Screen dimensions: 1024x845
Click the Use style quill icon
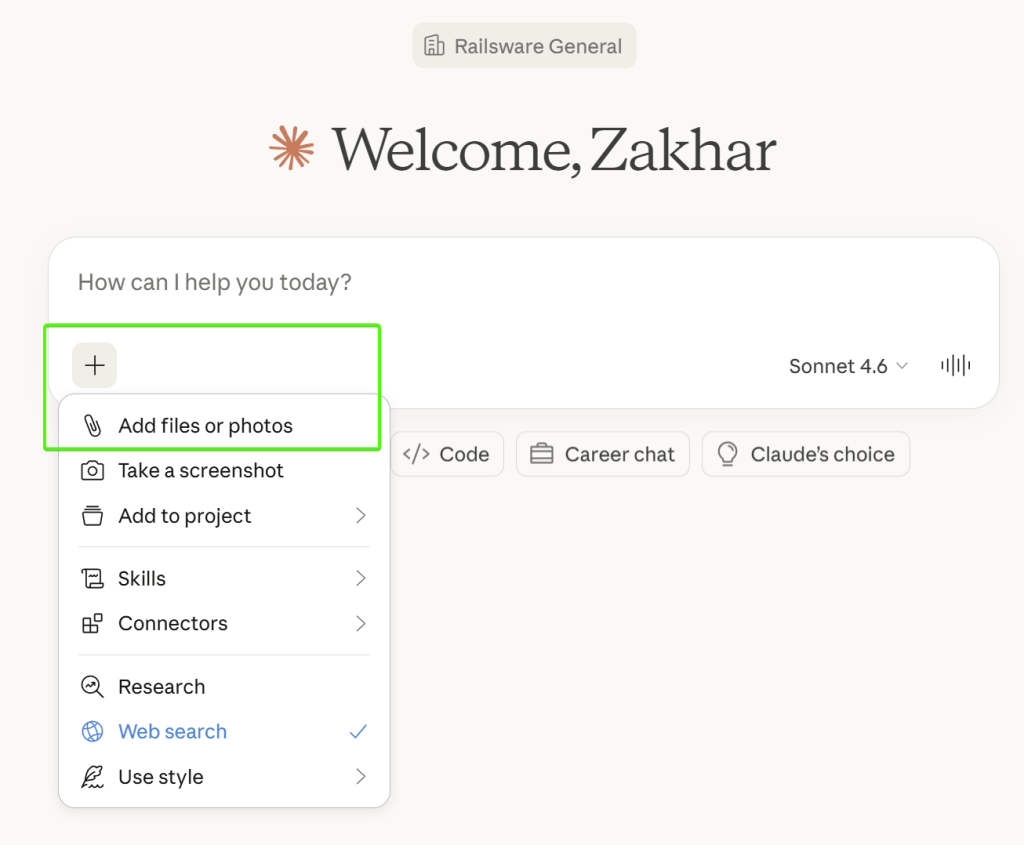click(x=90, y=776)
